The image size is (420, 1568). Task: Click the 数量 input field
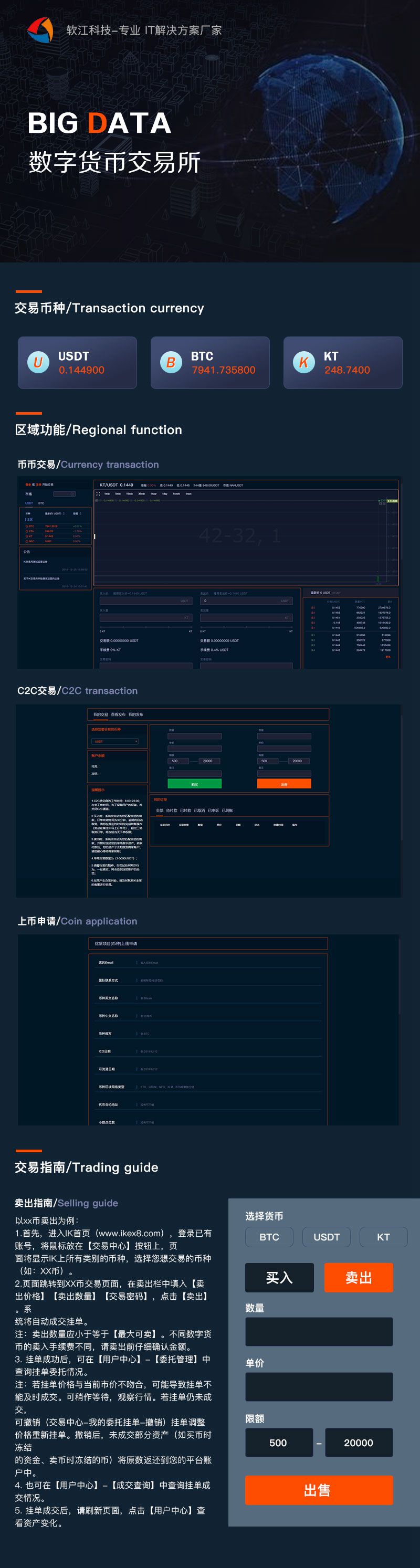(318, 1331)
